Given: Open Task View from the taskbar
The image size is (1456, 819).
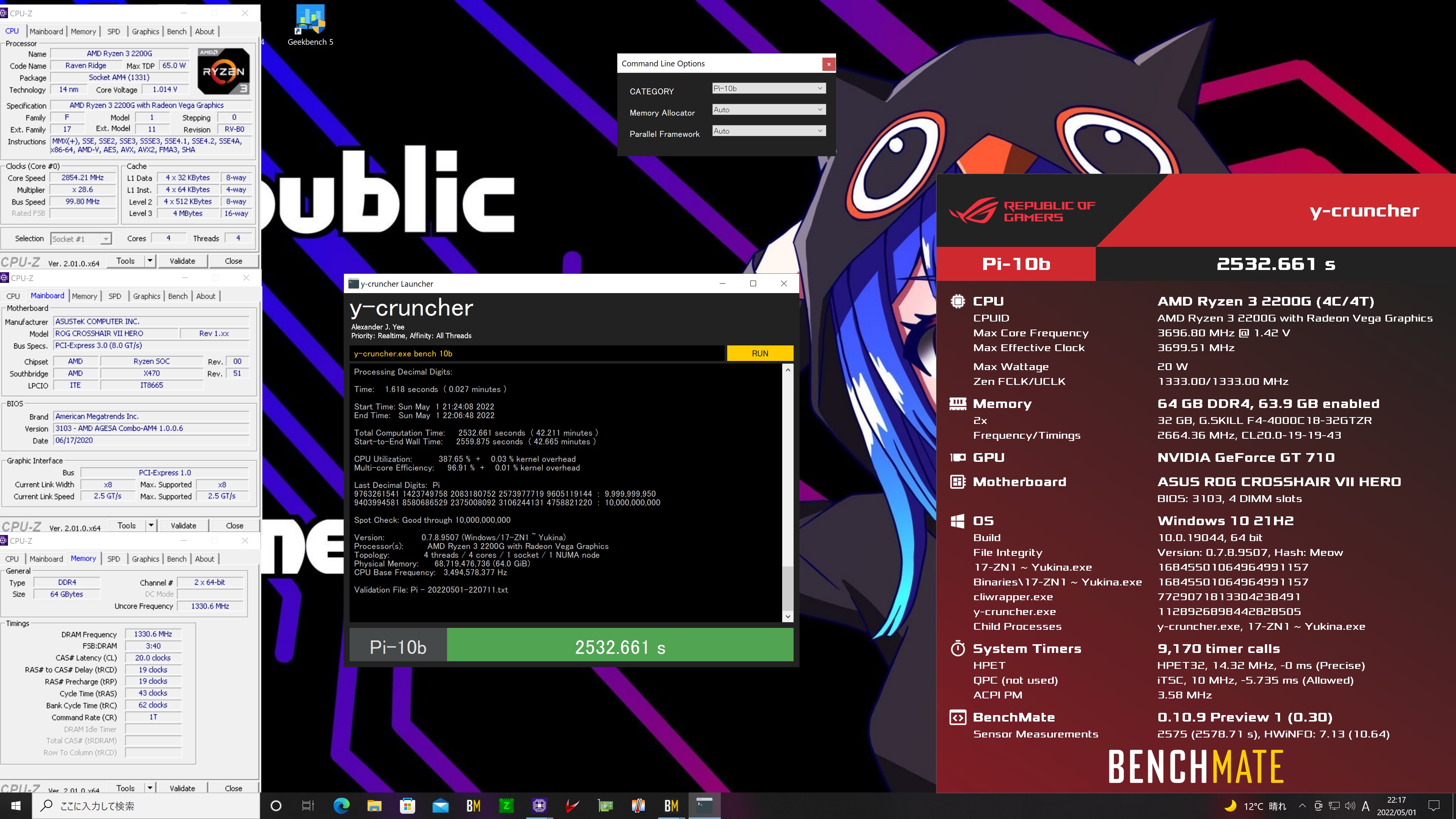Looking at the screenshot, I should [308, 805].
